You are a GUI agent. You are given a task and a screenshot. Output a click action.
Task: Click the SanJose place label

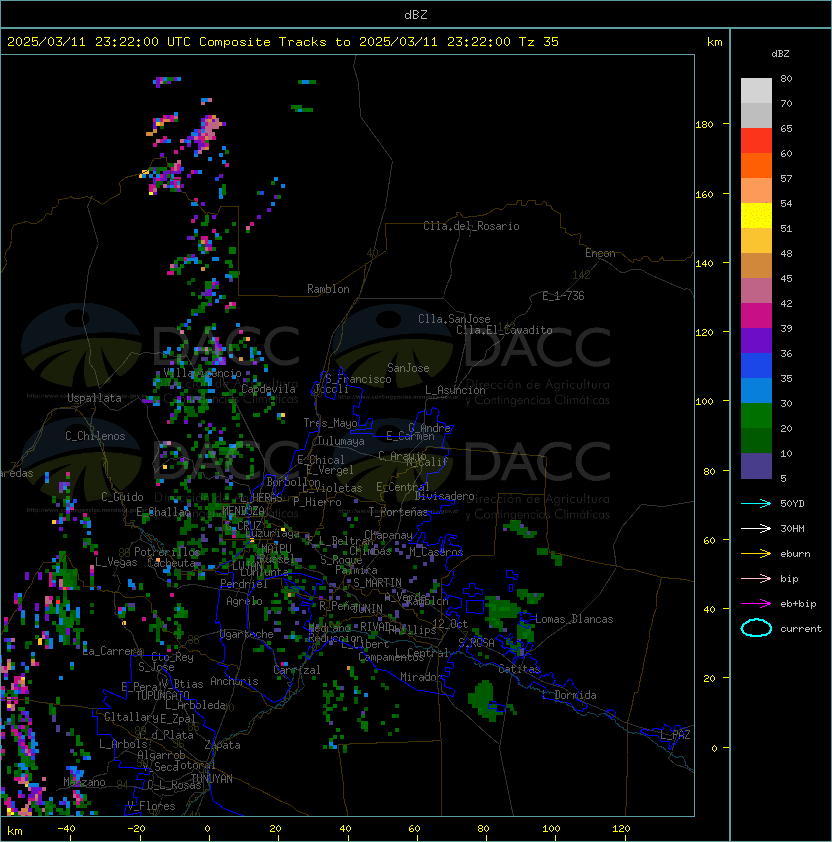tap(408, 368)
